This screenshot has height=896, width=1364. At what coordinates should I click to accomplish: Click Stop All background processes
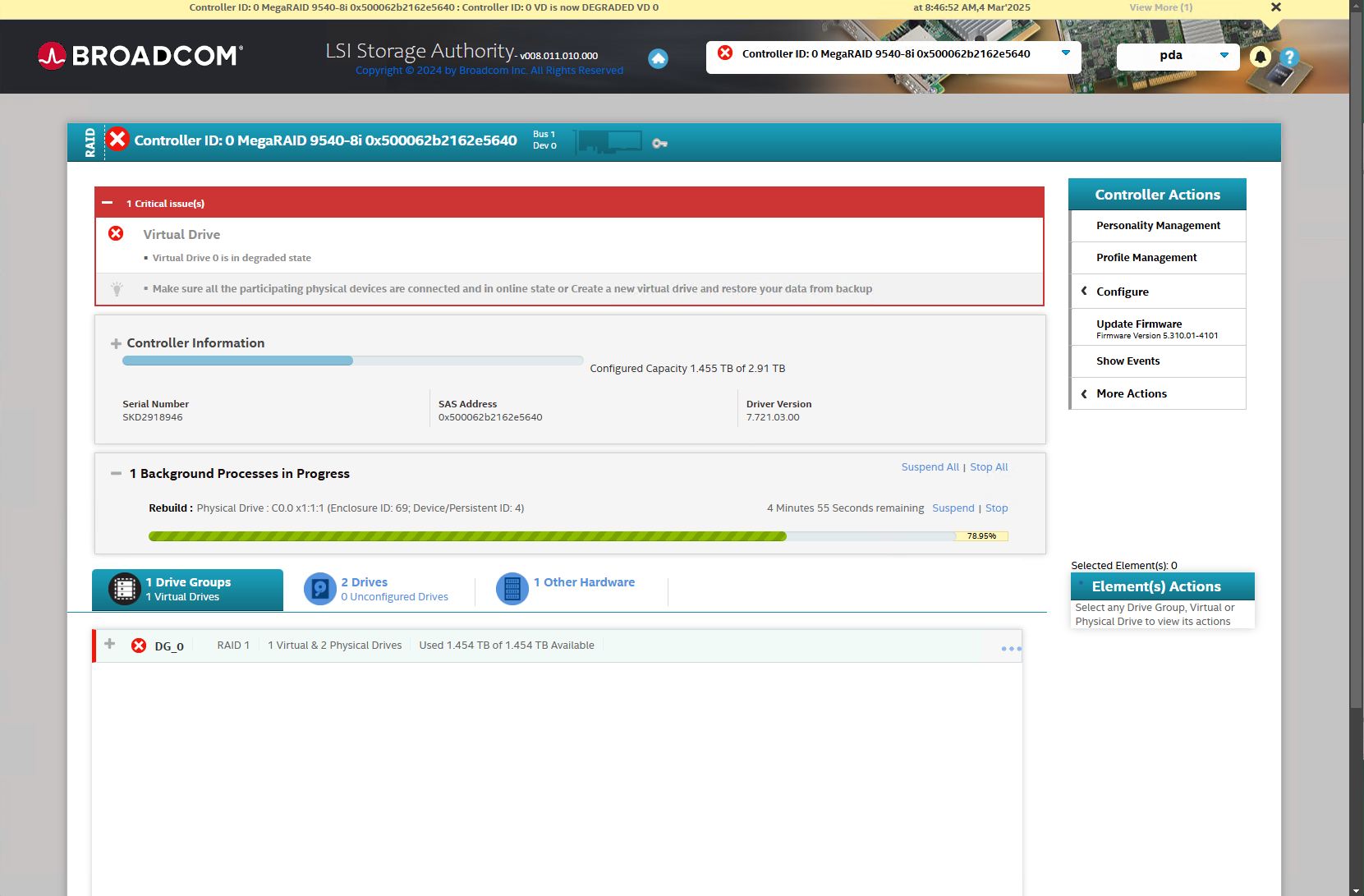click(x=989, y=467)
